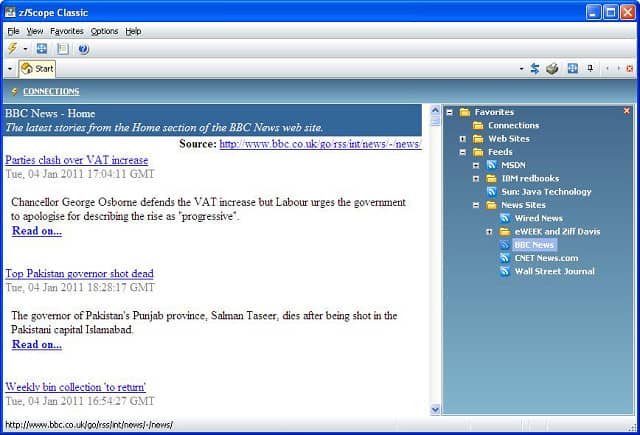Image resolution: width=640 pixels, height=435 pixels.
Task: Open the dropdown arrow beside the lightning bolt icon
Action: [x=25, y=49]
